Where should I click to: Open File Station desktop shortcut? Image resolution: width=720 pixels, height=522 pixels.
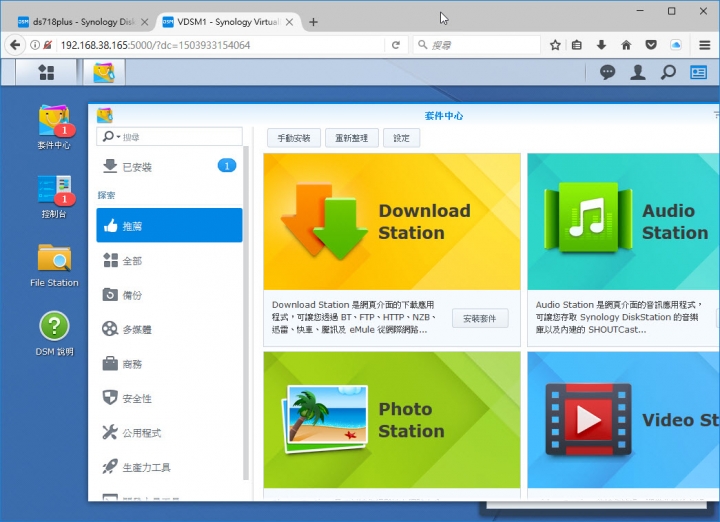click(54, 265)
